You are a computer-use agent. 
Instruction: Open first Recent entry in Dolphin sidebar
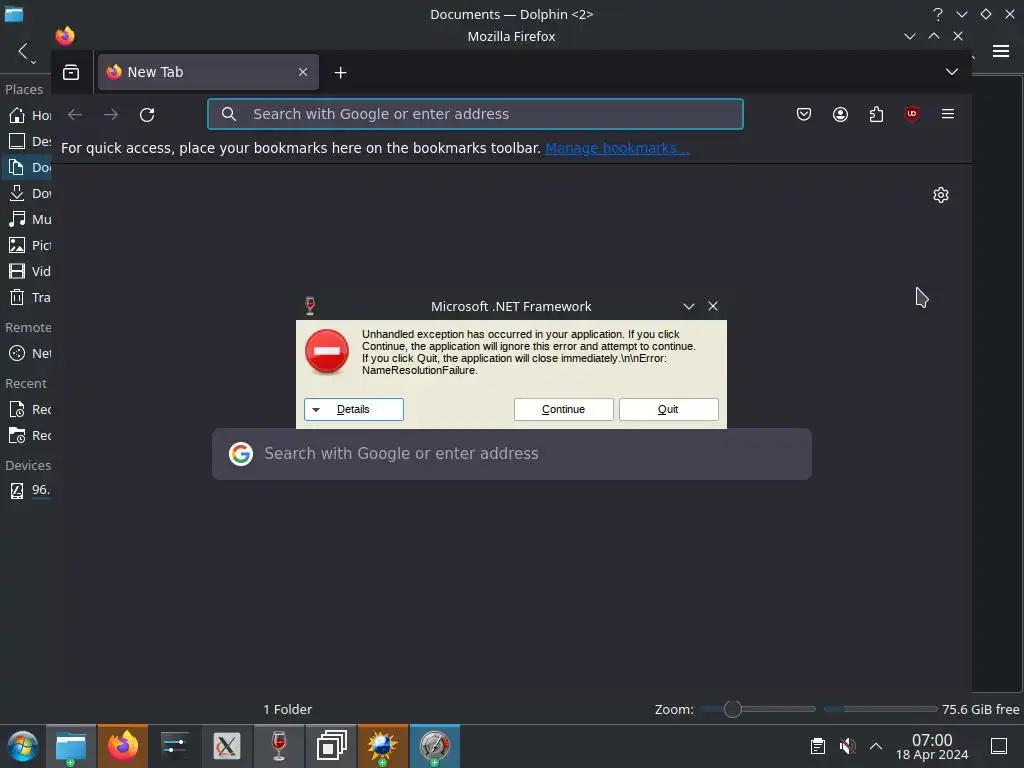click(x=29, y=409)
